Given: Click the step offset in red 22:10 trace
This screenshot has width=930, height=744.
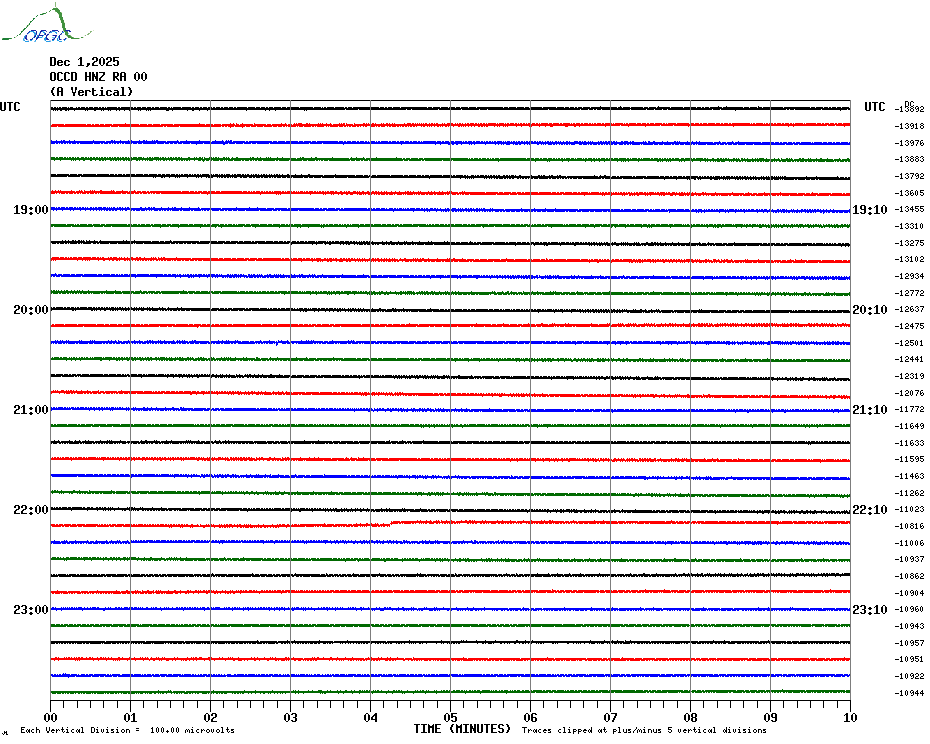Looking at the screenshot, I should point(391,523).
